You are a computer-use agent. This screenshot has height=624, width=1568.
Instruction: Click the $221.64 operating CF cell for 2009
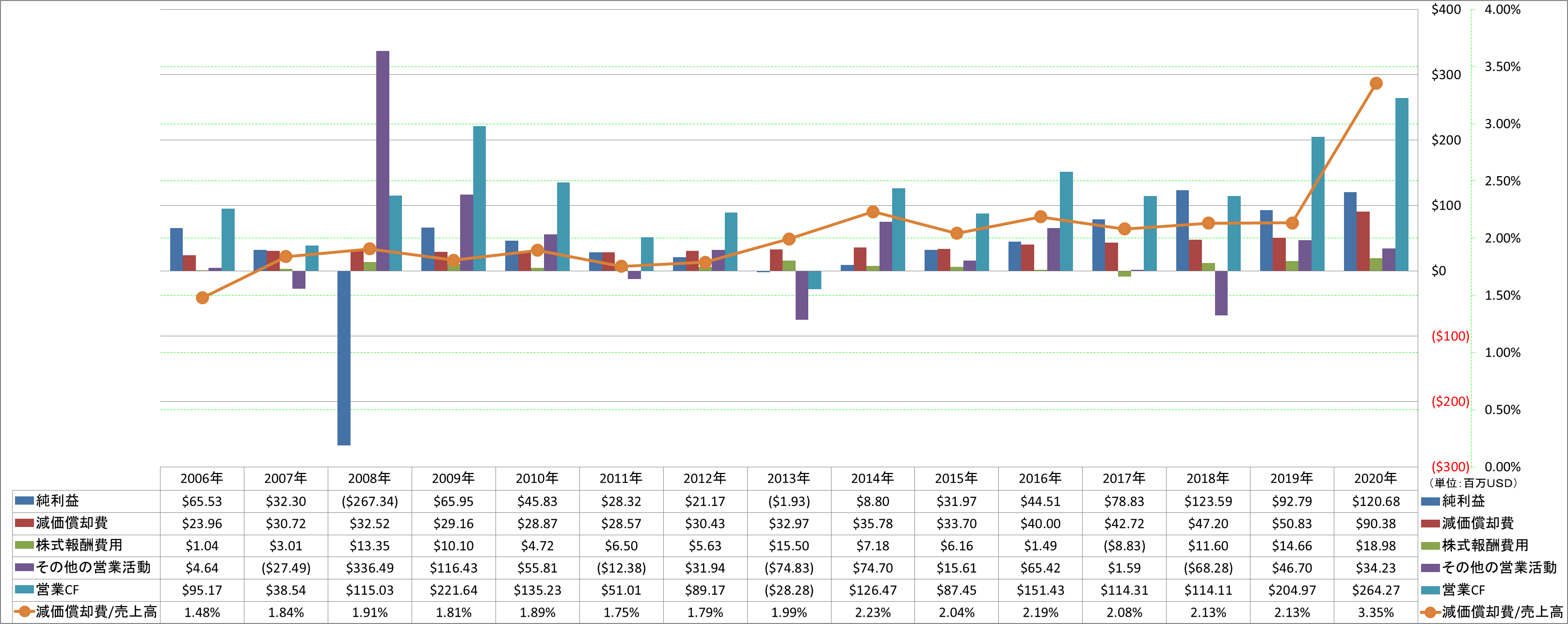(x=453, y=590)
